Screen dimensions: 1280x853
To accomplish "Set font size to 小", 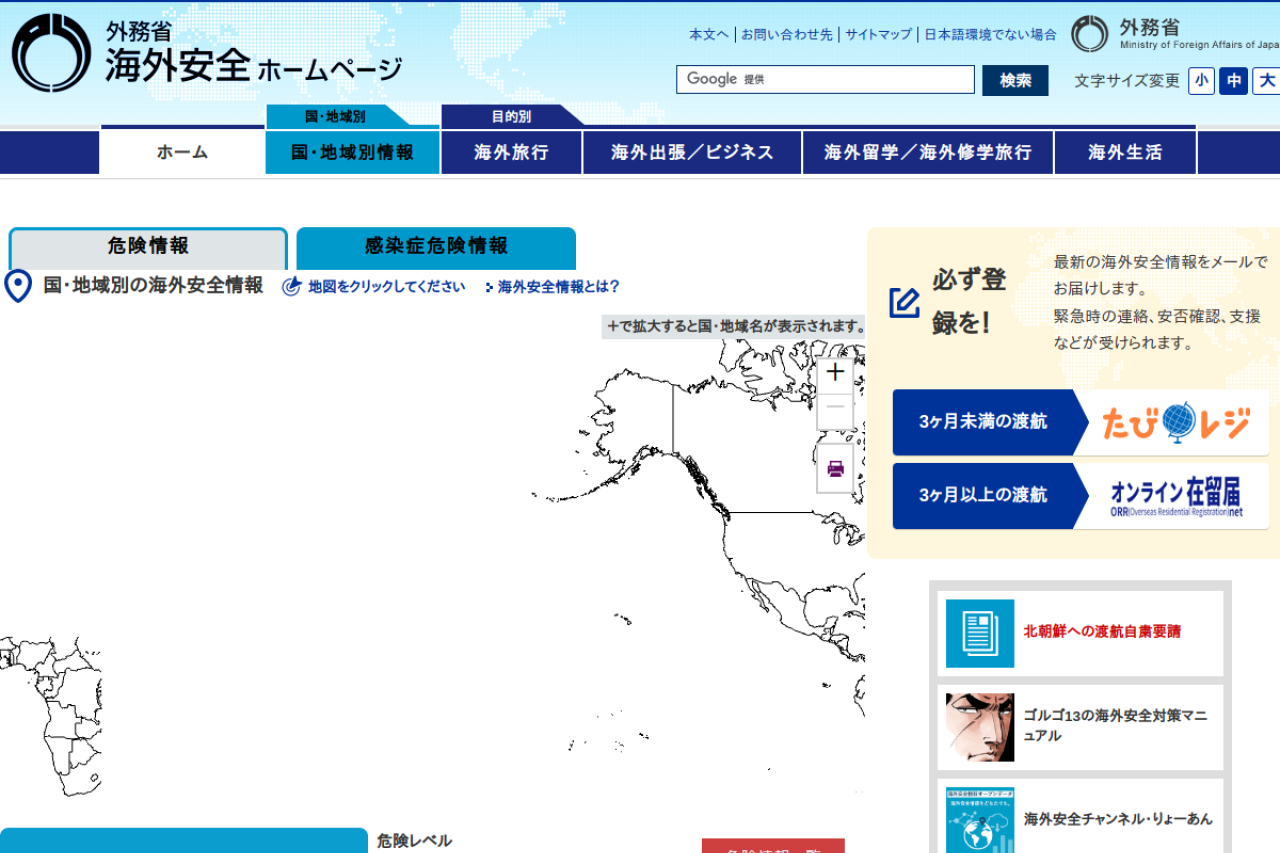I will 1201,81.
